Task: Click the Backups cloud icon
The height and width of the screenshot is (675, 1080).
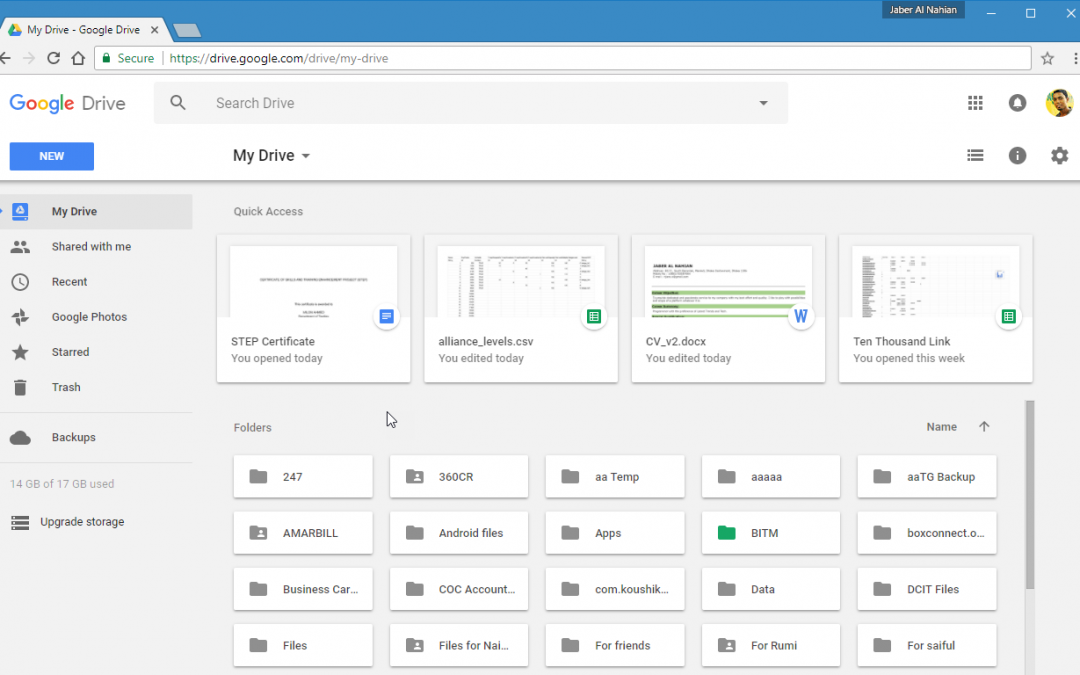Action: coord(21,437)
